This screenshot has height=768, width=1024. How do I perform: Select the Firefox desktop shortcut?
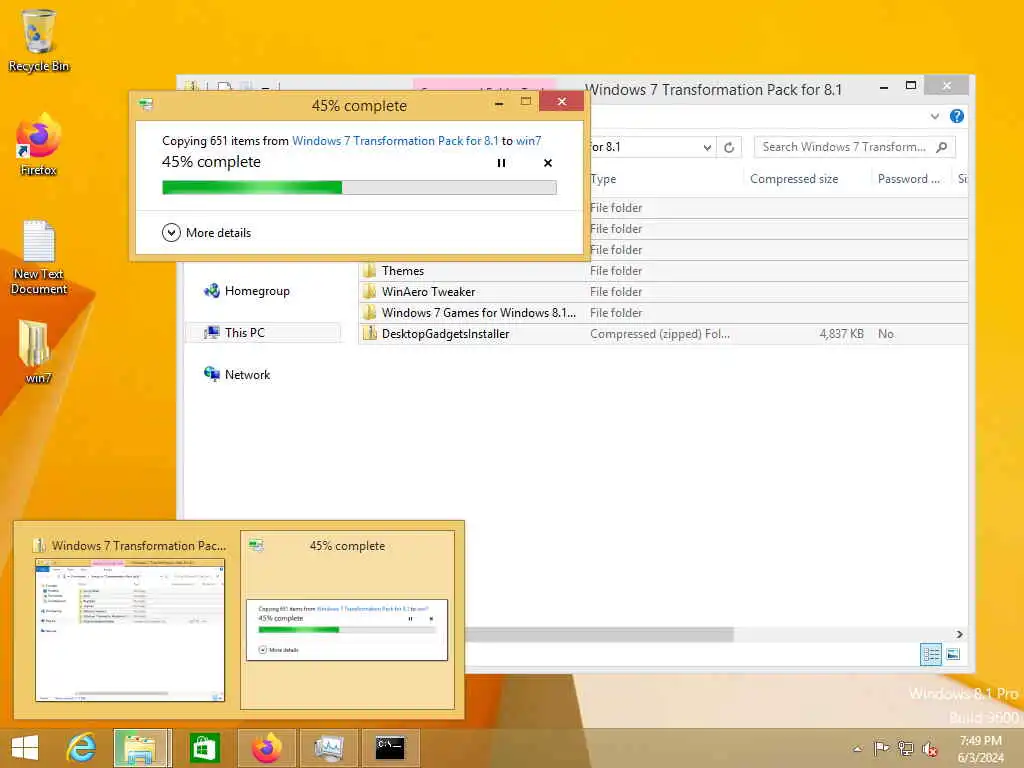click(x=39, y=145)
